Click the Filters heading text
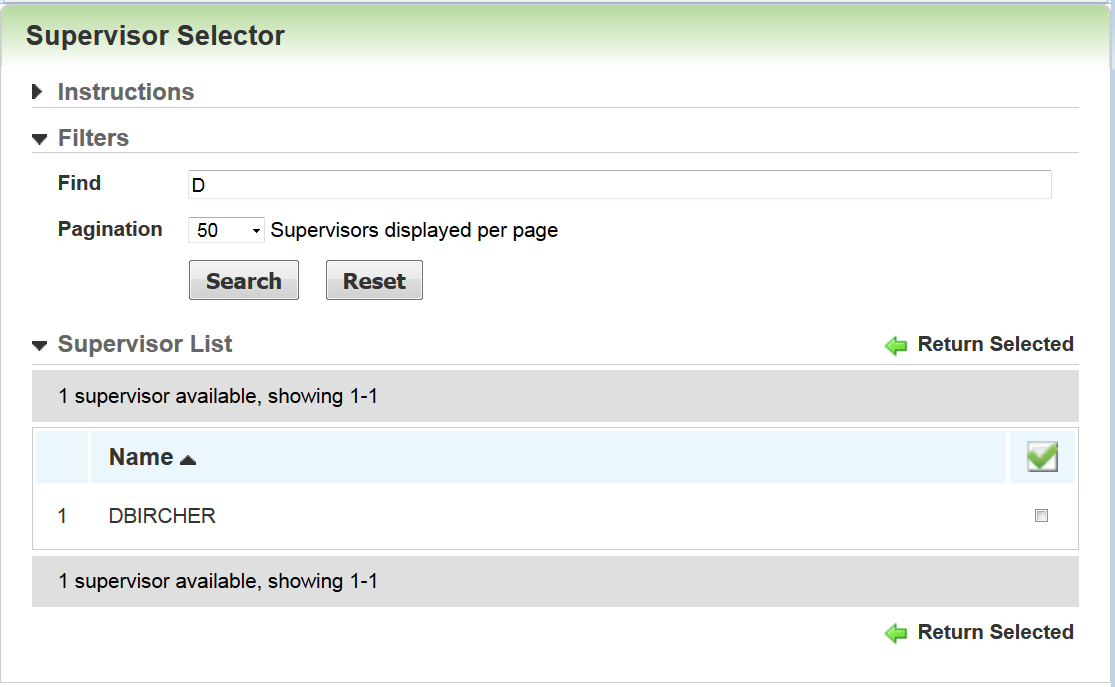The width and height of the screenshot is (1115, 687). (93, 138)
